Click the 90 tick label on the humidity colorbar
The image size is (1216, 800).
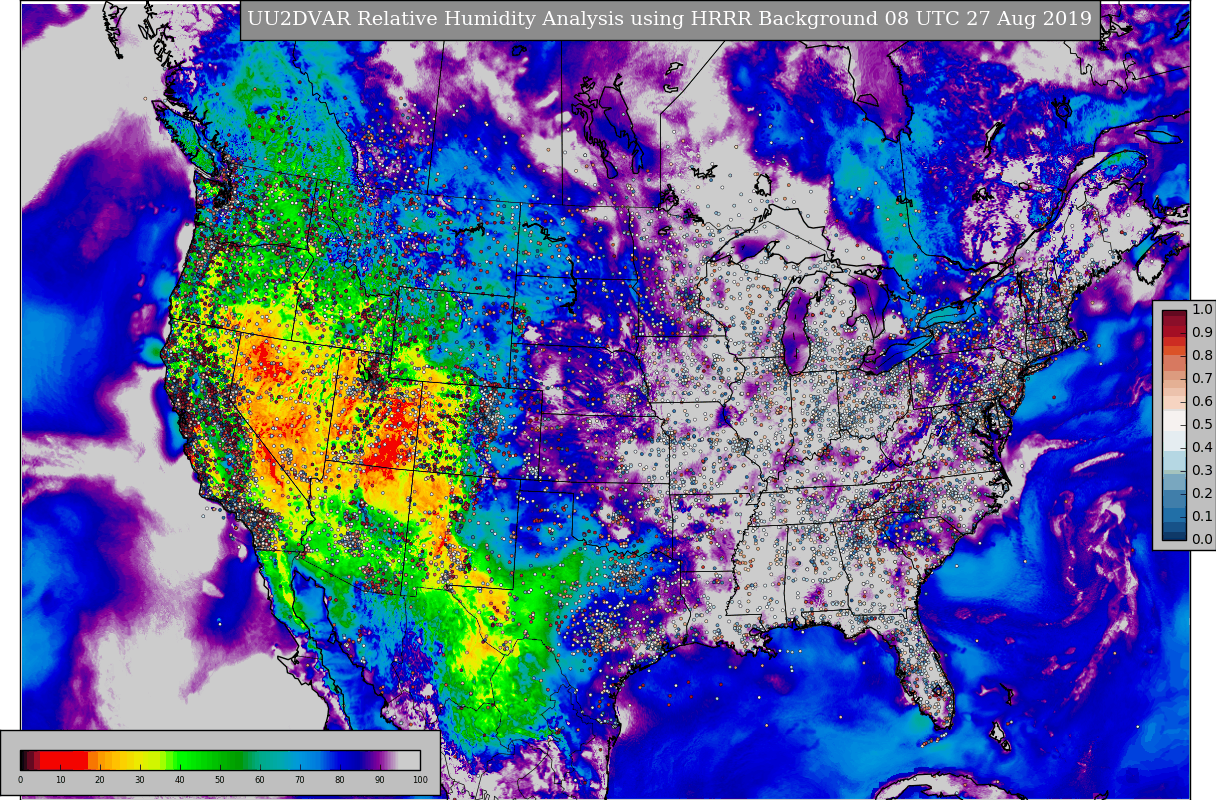[x=380, y=780]
